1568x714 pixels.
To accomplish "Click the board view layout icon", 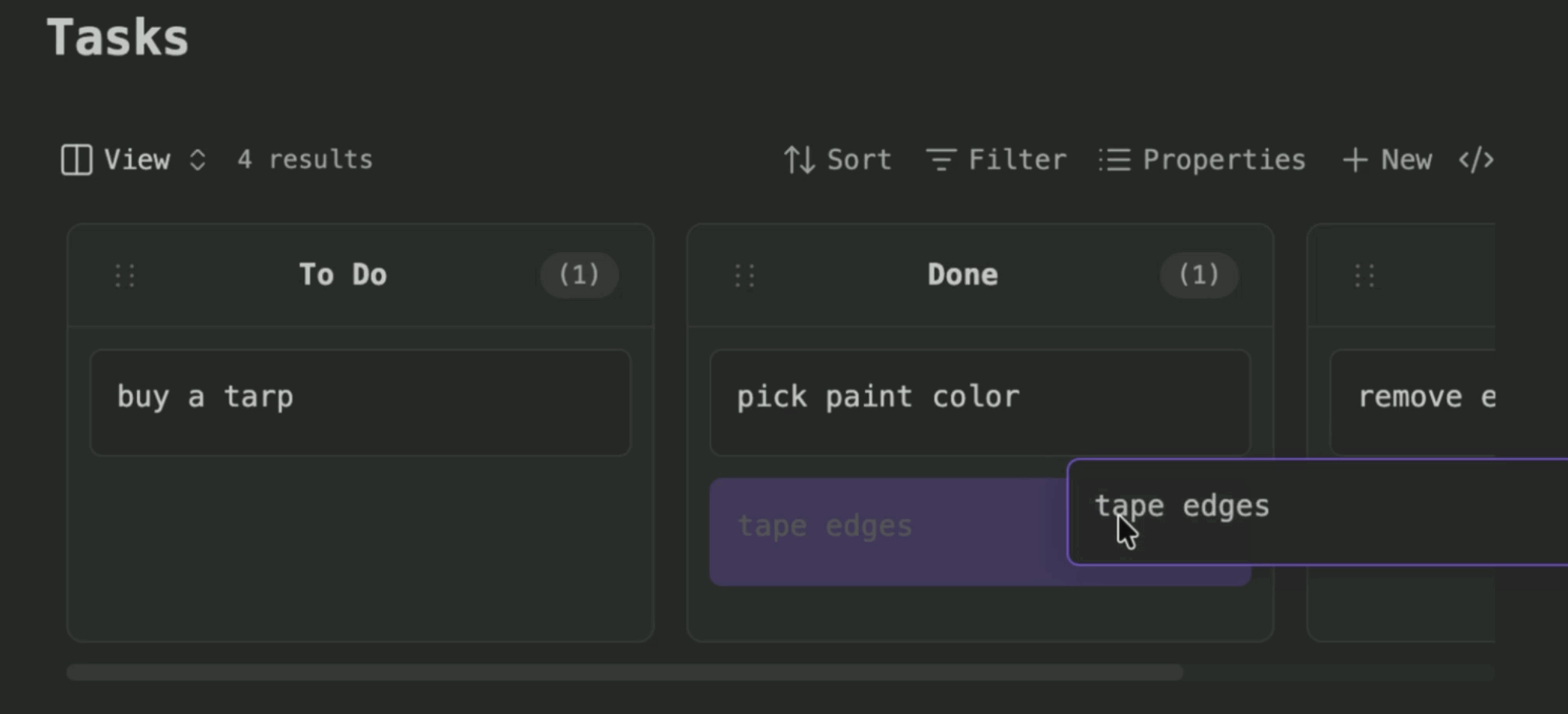I will pos(76,160).
